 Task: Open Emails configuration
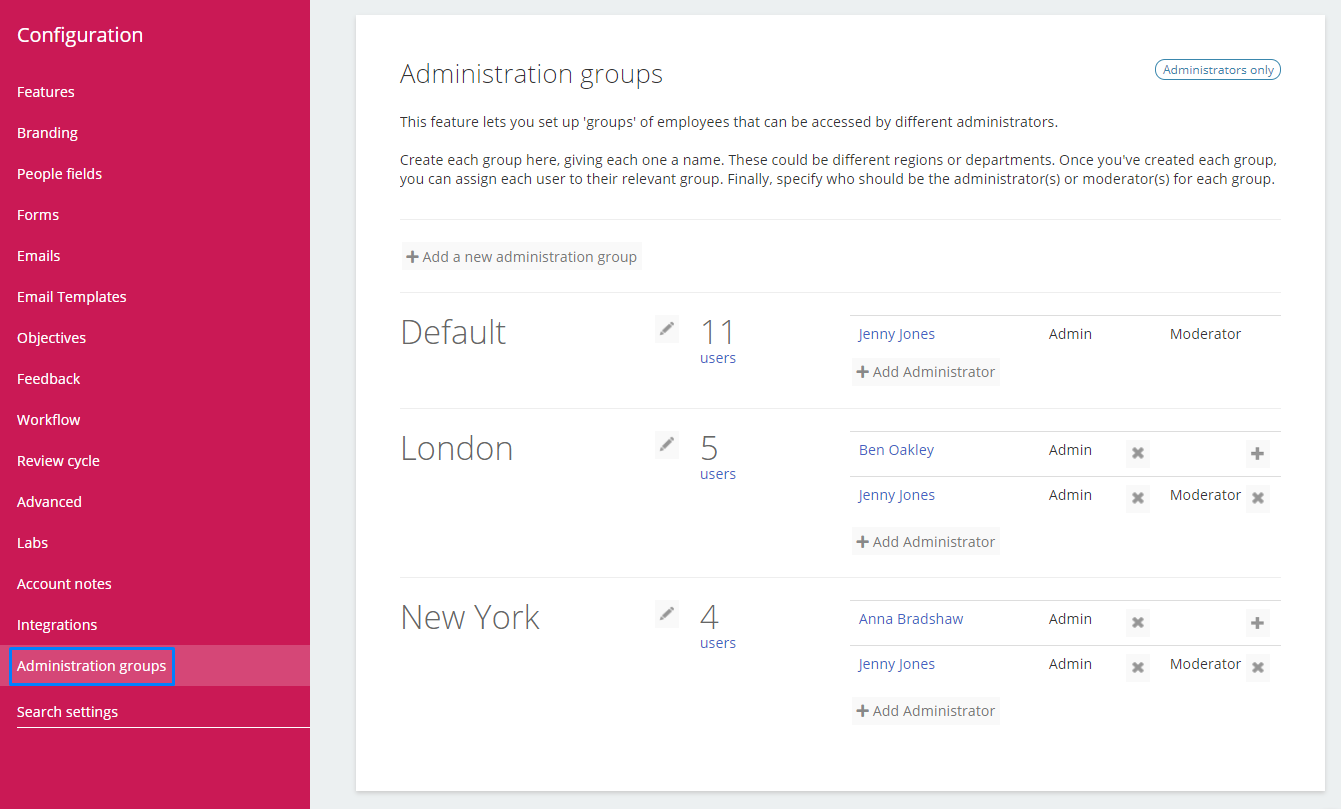tap(39, 256)
